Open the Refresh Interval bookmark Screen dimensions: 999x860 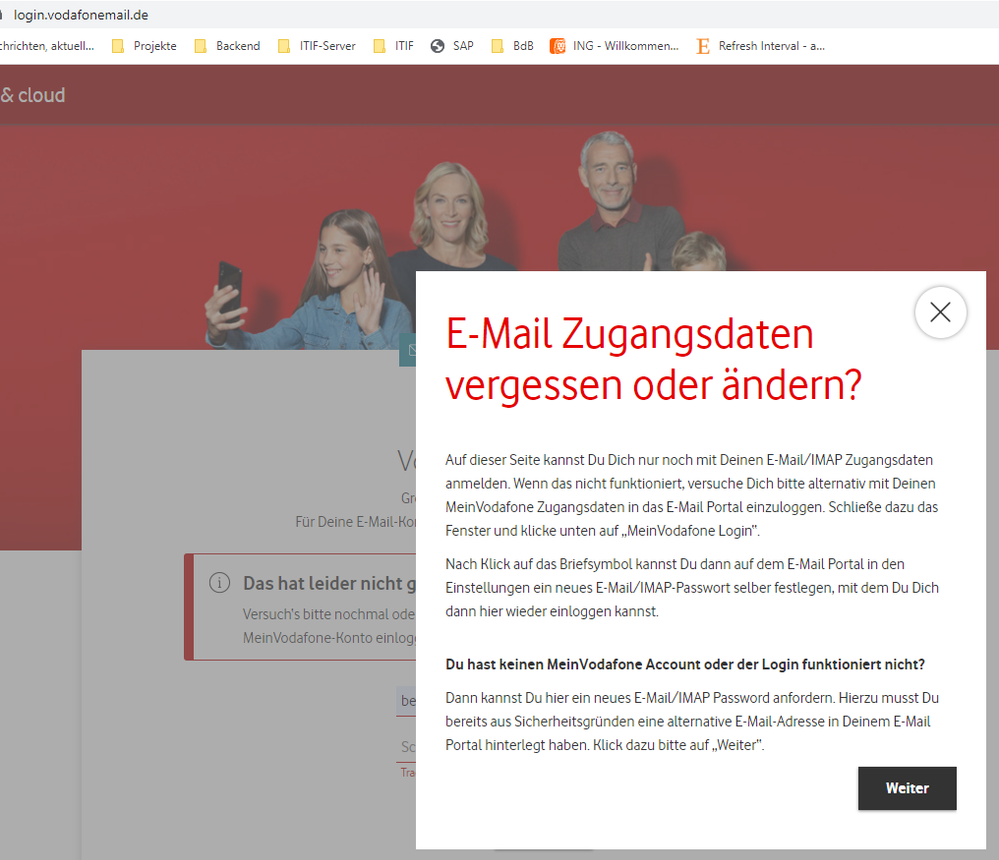[x=761, y=46]
